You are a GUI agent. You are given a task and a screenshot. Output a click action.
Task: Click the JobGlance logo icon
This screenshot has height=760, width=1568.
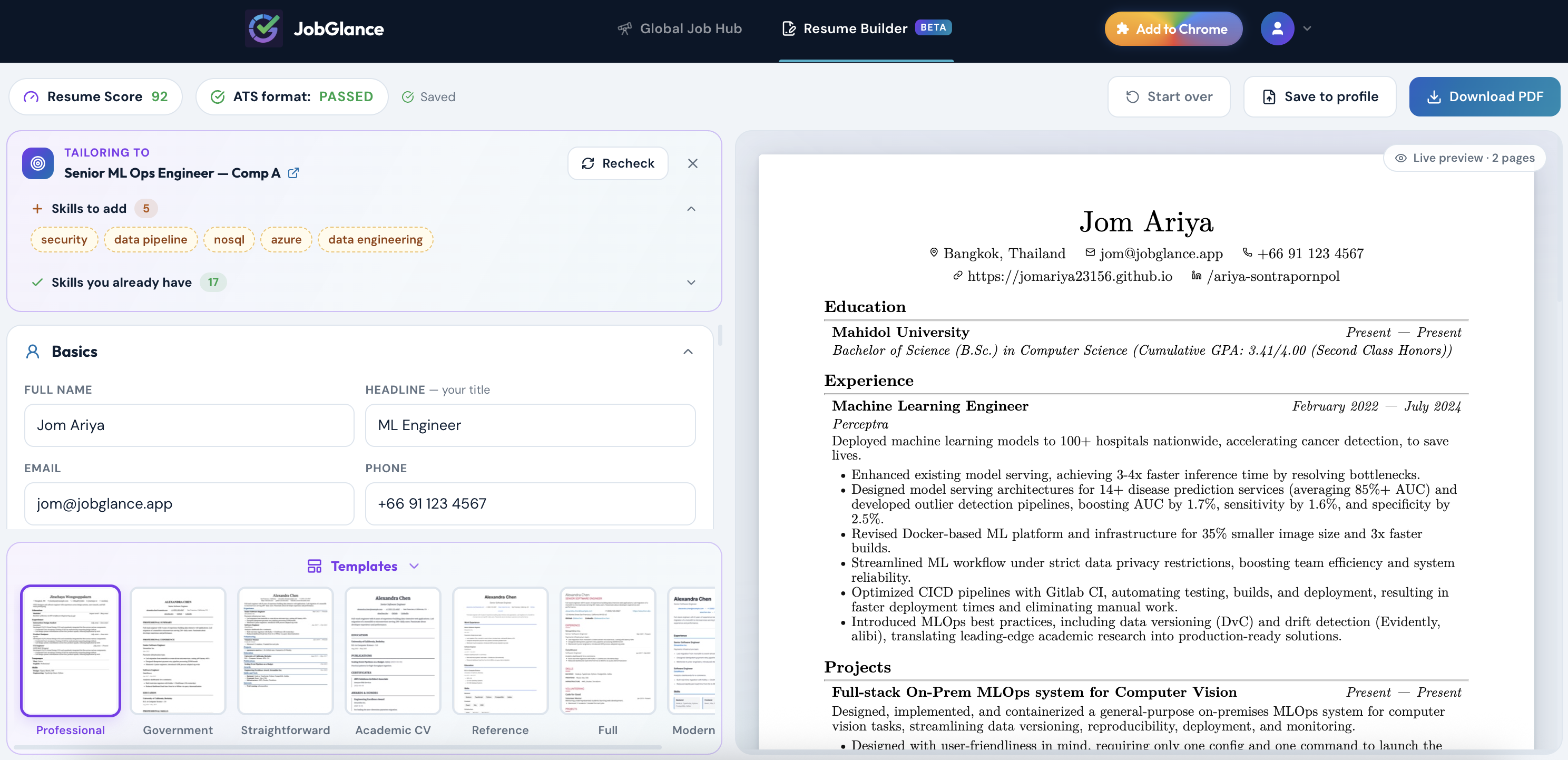pyautogui.click(x=263, y=28)
